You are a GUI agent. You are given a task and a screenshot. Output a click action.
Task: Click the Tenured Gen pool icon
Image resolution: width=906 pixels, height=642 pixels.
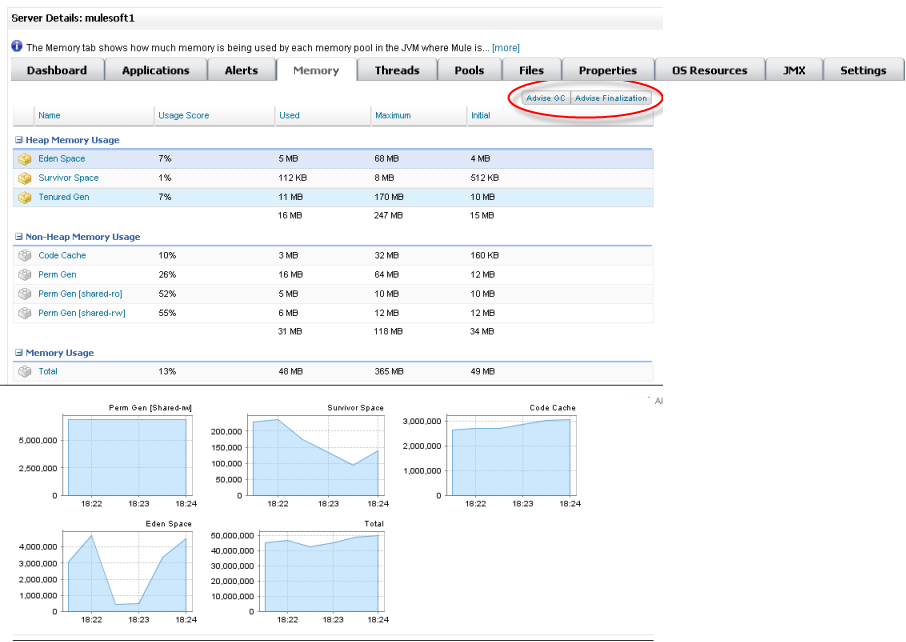(x=25, y=197)
